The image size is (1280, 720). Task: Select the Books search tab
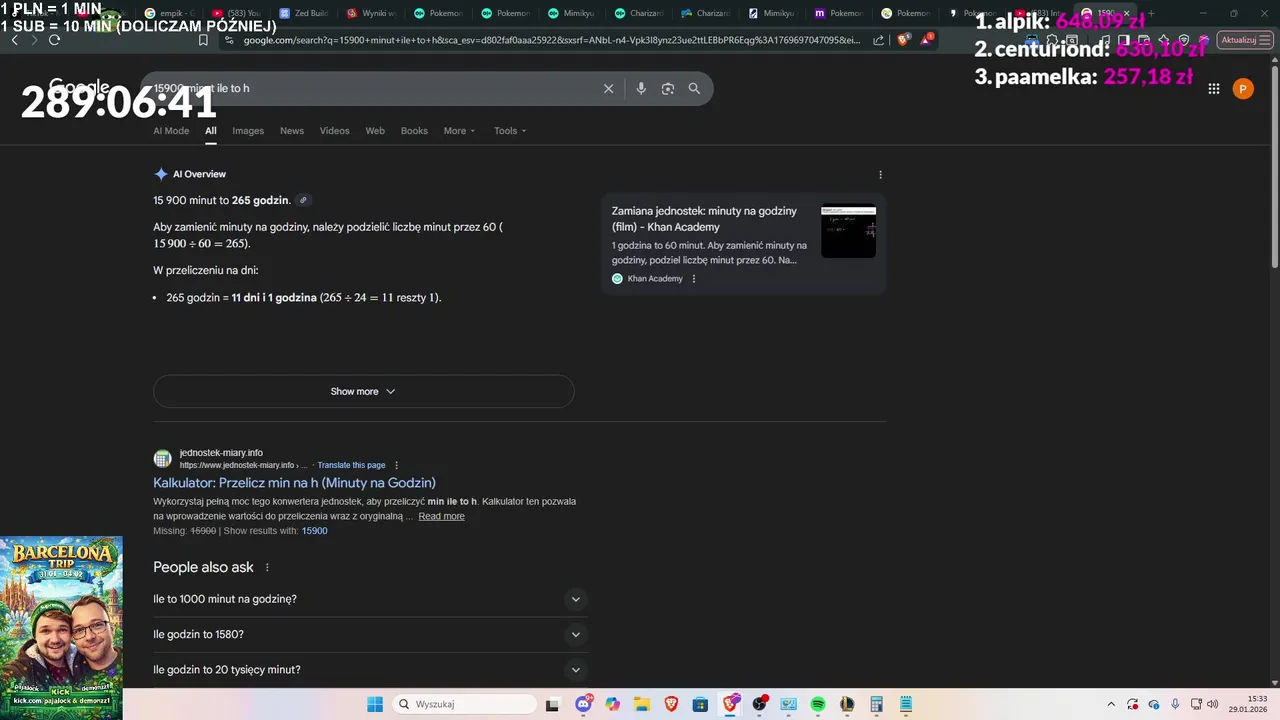click(414, 131)
